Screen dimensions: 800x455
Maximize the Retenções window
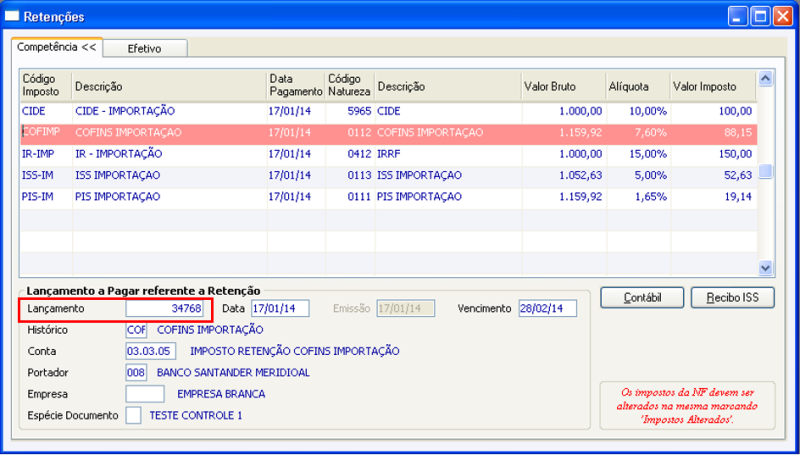pyautogui.click(x=760, y=17)
